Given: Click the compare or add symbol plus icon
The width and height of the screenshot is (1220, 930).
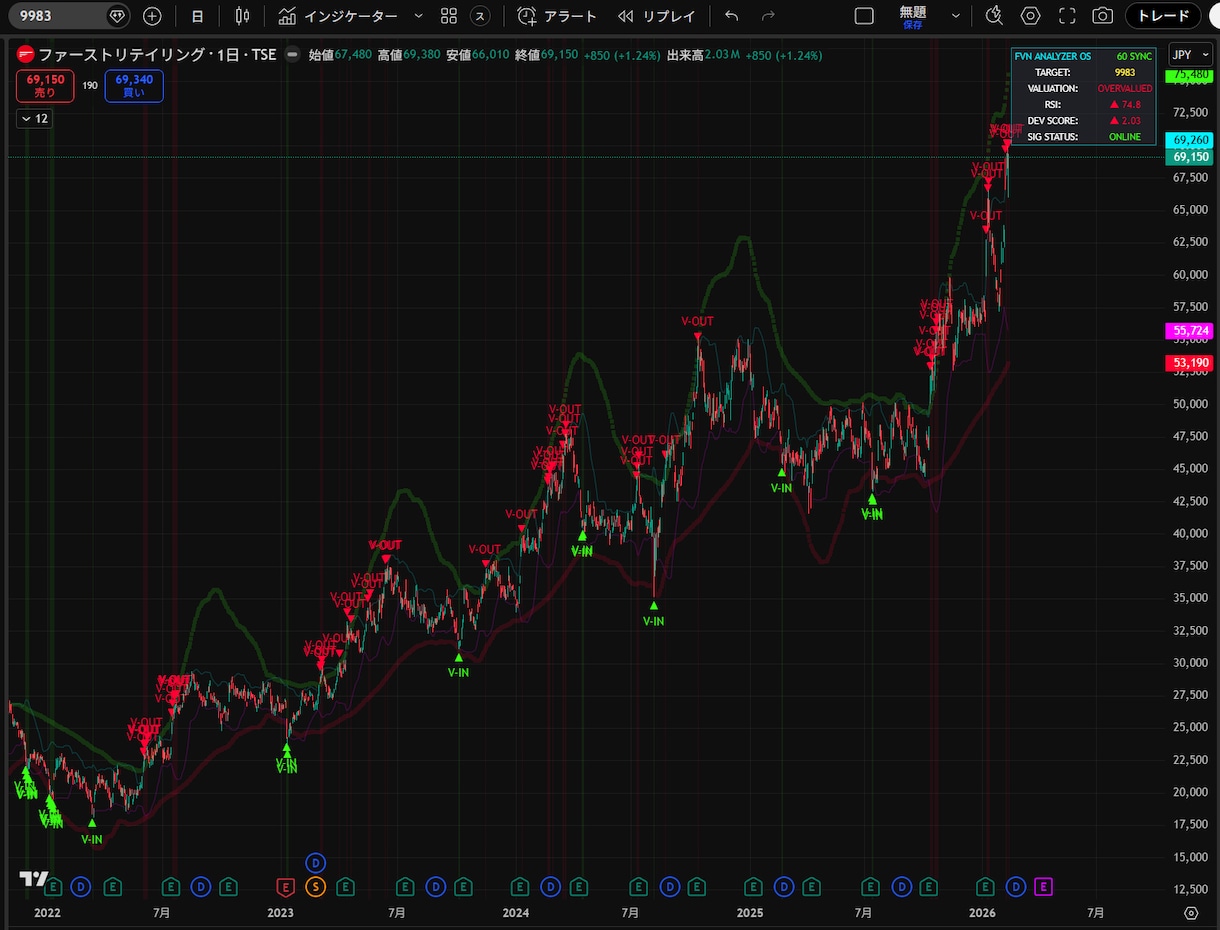Looking at the screenshot, I should (x=152, y=16).
